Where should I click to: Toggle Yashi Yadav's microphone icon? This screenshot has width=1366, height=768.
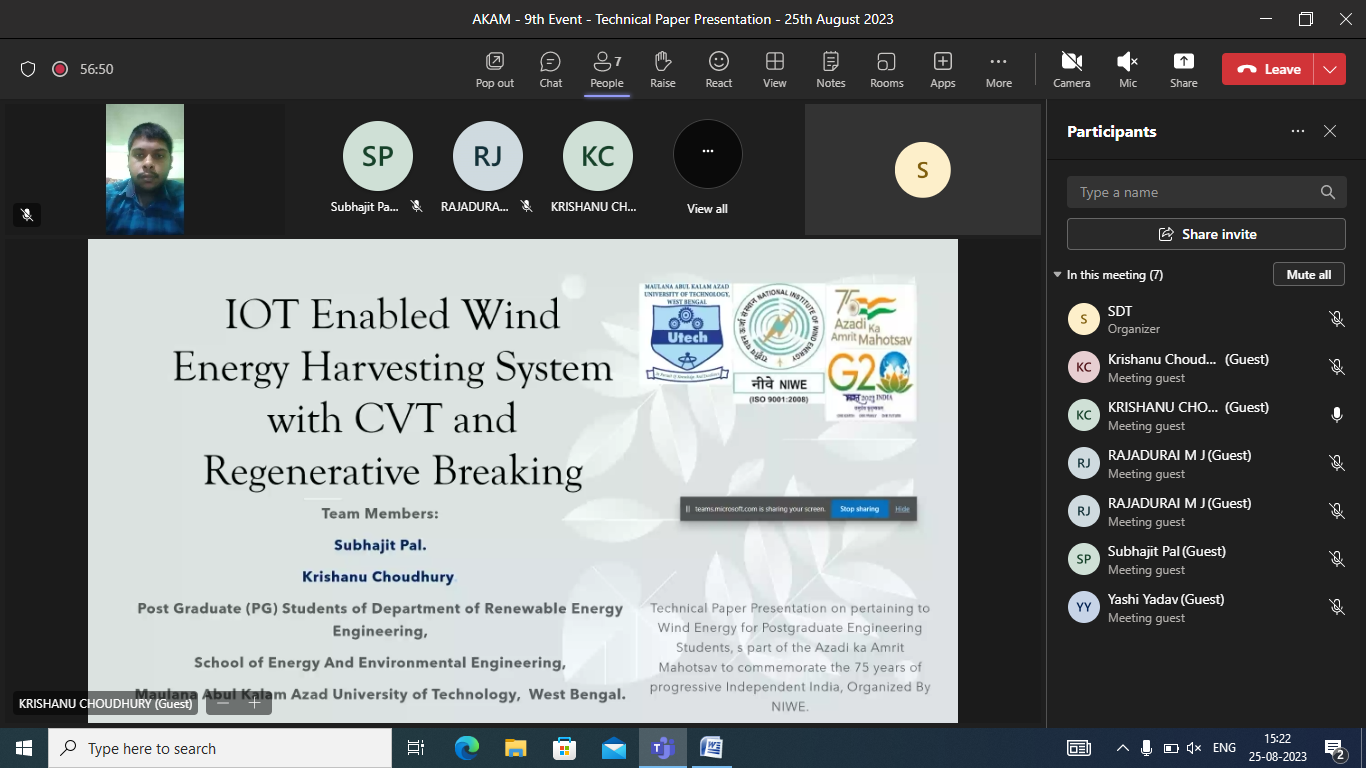1336,607
